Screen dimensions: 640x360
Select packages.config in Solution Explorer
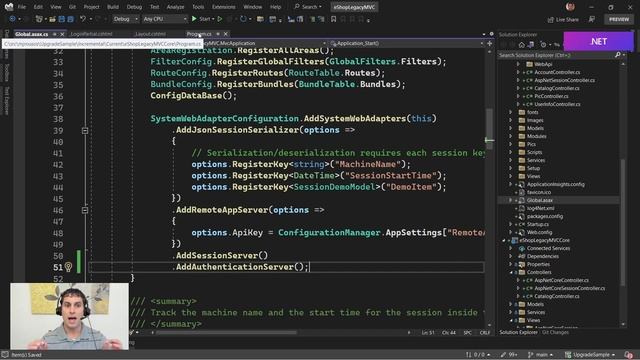[x=544, y=216]
